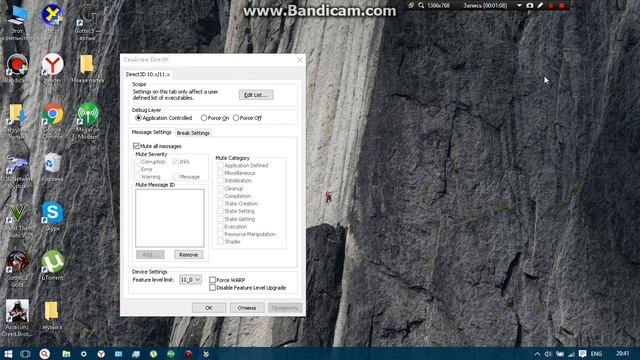The image size is (640, 360).
Task: Open the Feature level limit dropdown
Action: click(190, 280)
